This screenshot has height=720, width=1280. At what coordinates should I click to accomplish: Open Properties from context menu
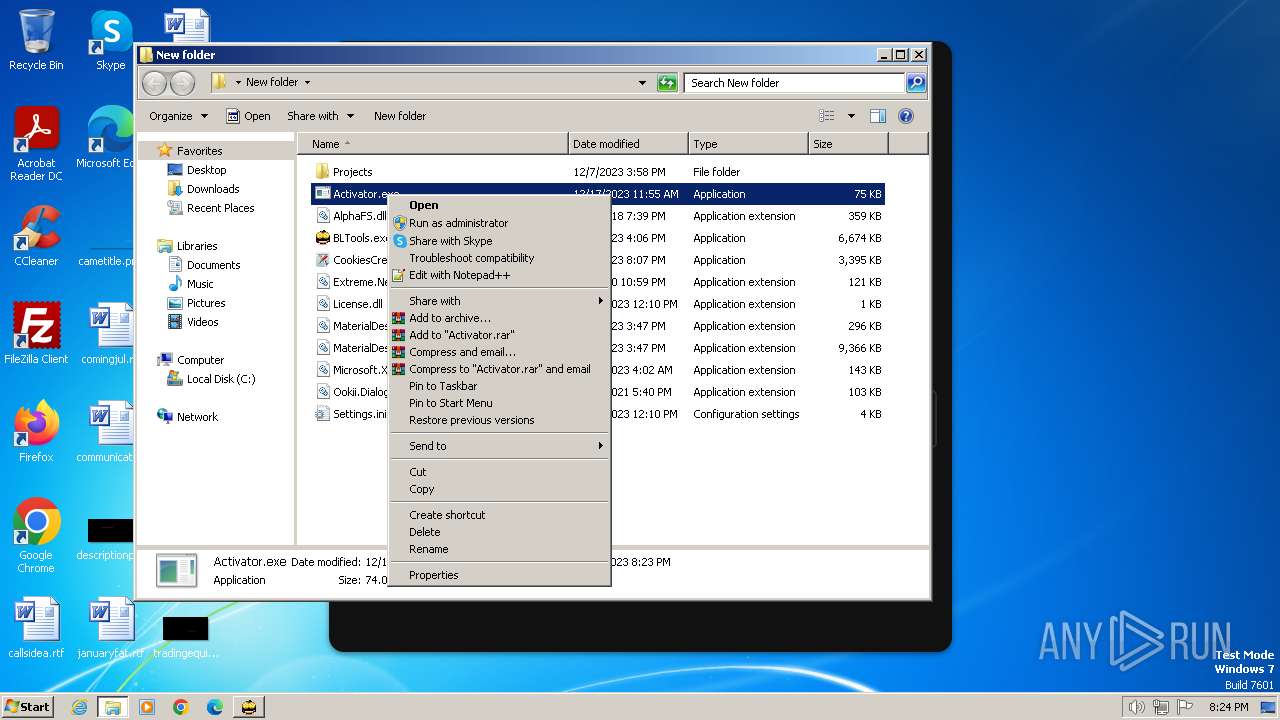499,575
